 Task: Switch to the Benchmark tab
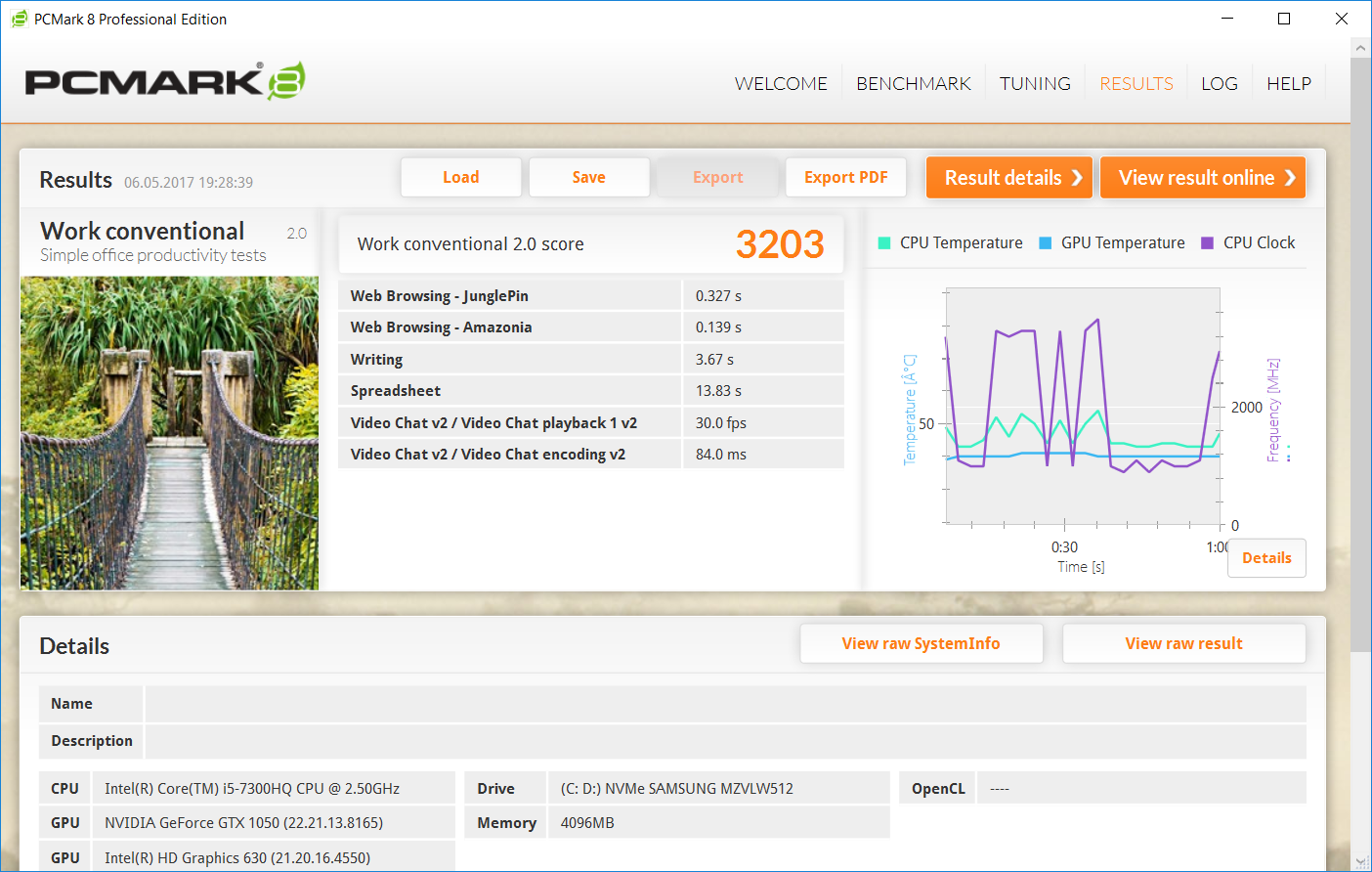914,84
